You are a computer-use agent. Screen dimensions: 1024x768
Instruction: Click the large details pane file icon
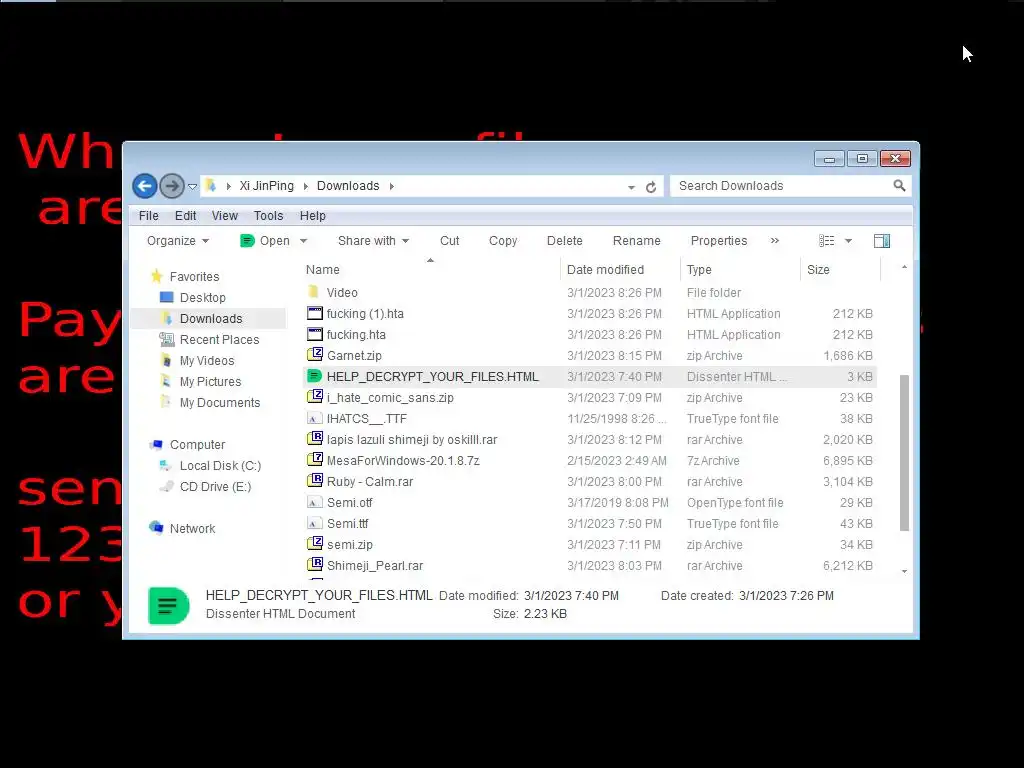tap(168, 605)
